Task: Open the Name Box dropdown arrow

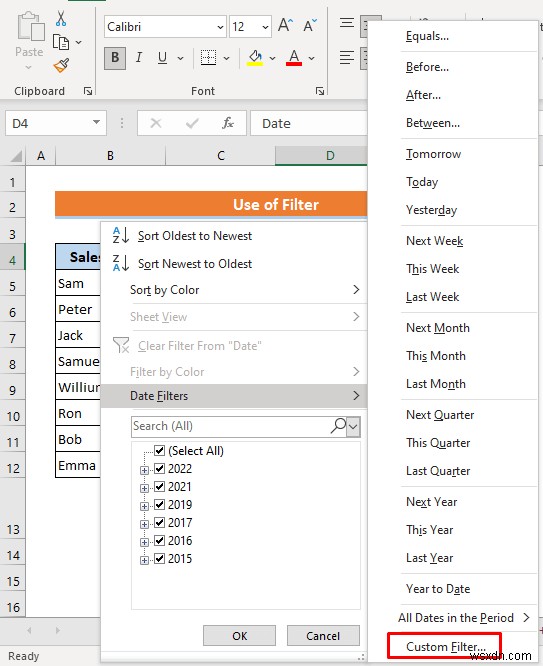Action: pos(97,123)
